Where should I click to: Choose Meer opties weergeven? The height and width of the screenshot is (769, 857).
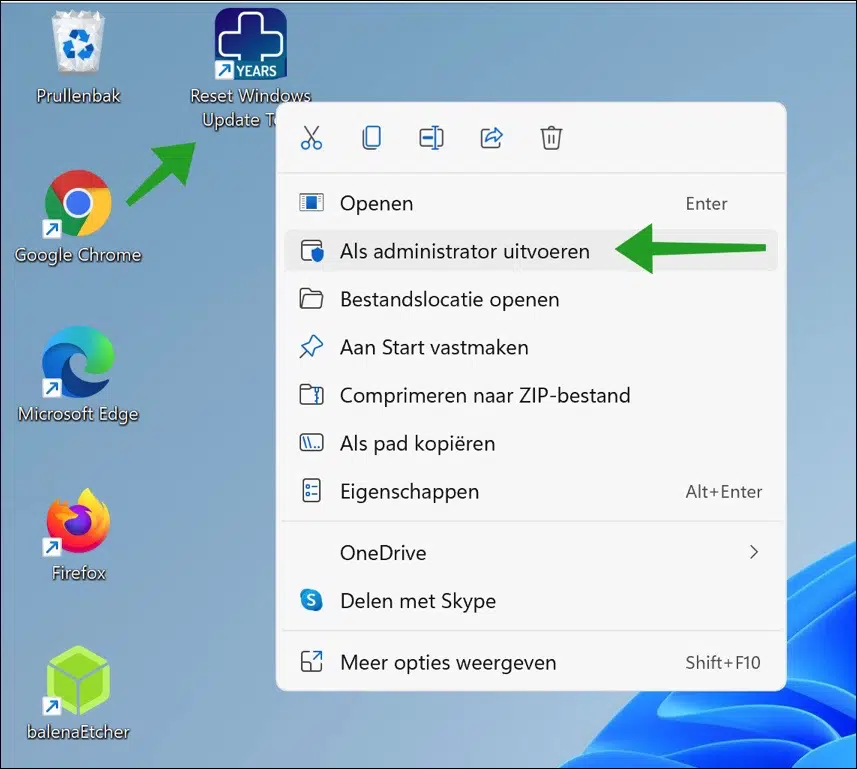click(531, 662)
